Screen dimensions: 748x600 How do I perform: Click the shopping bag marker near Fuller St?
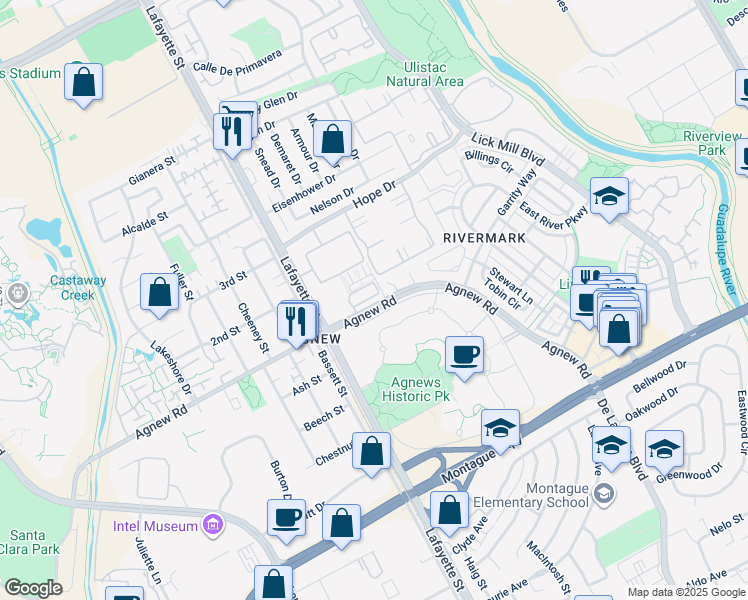[x=159, y=293]
